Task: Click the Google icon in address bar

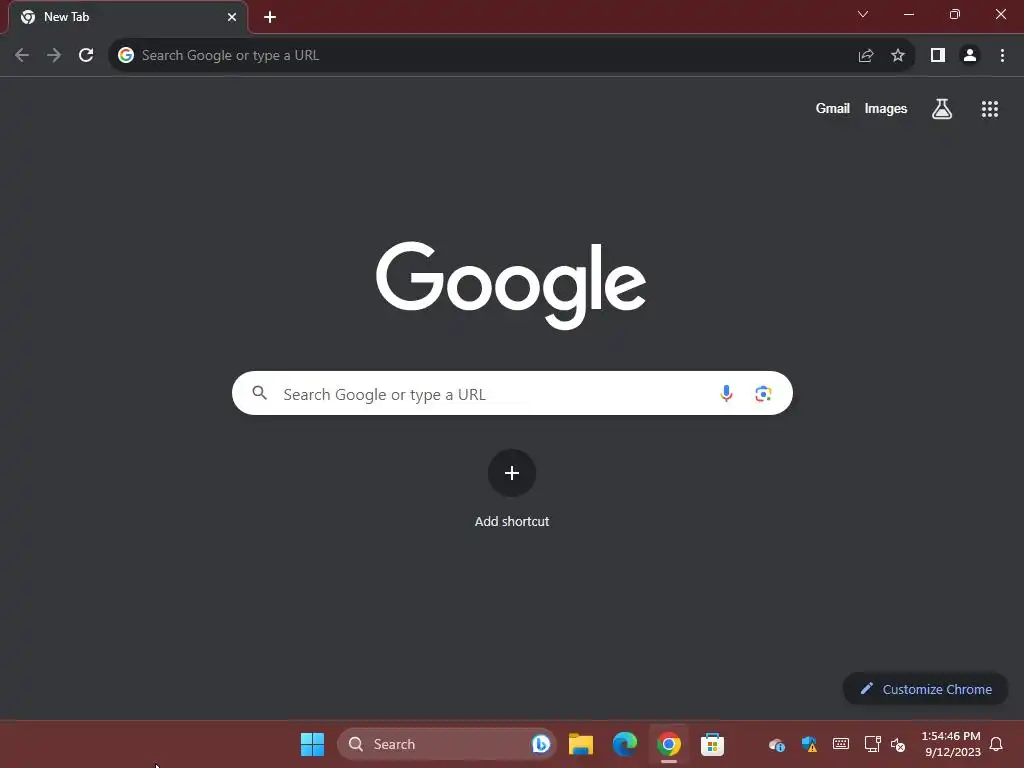Action: 126,56
